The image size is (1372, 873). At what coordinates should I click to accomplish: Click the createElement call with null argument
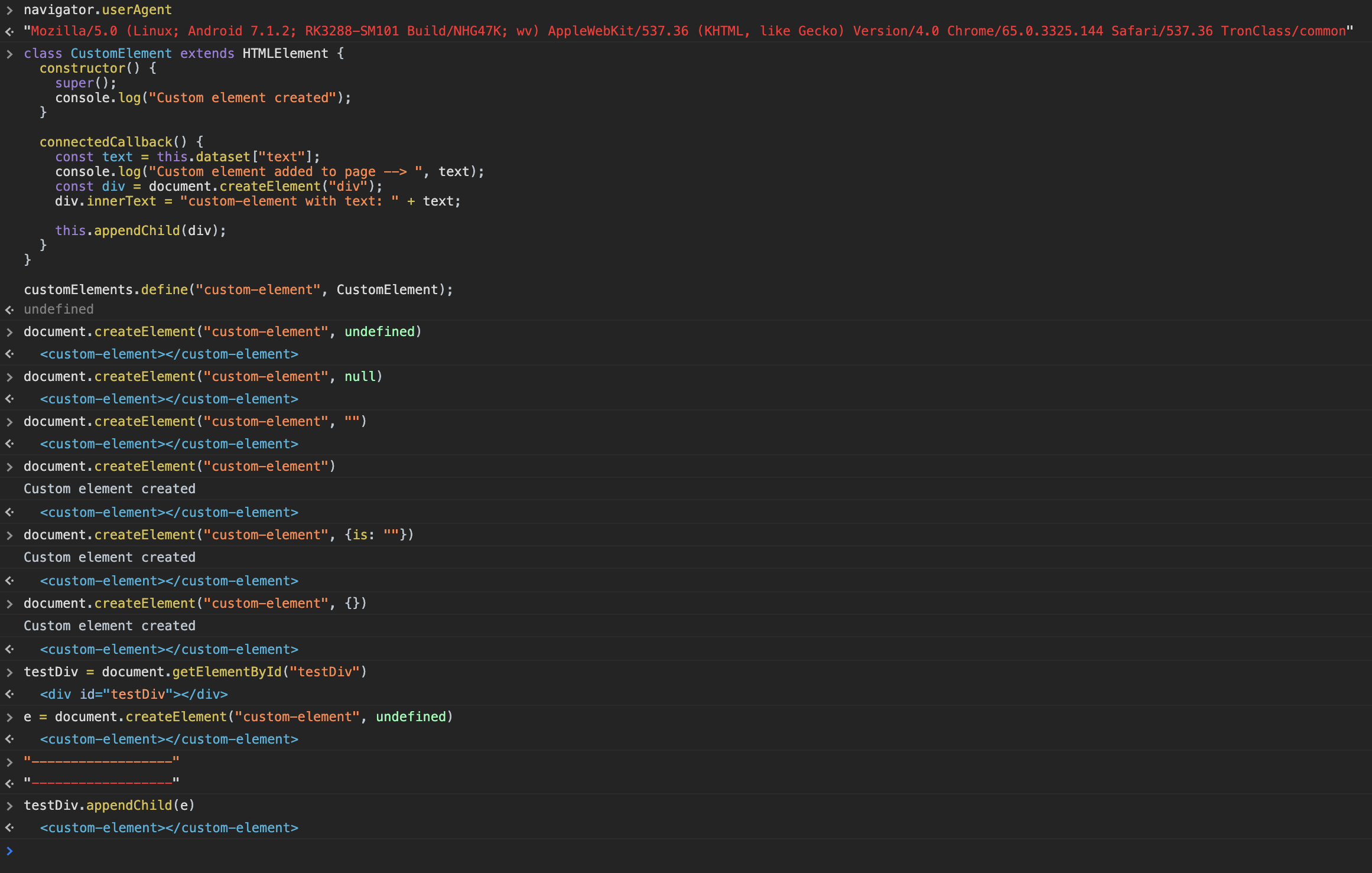pos(203,377)
